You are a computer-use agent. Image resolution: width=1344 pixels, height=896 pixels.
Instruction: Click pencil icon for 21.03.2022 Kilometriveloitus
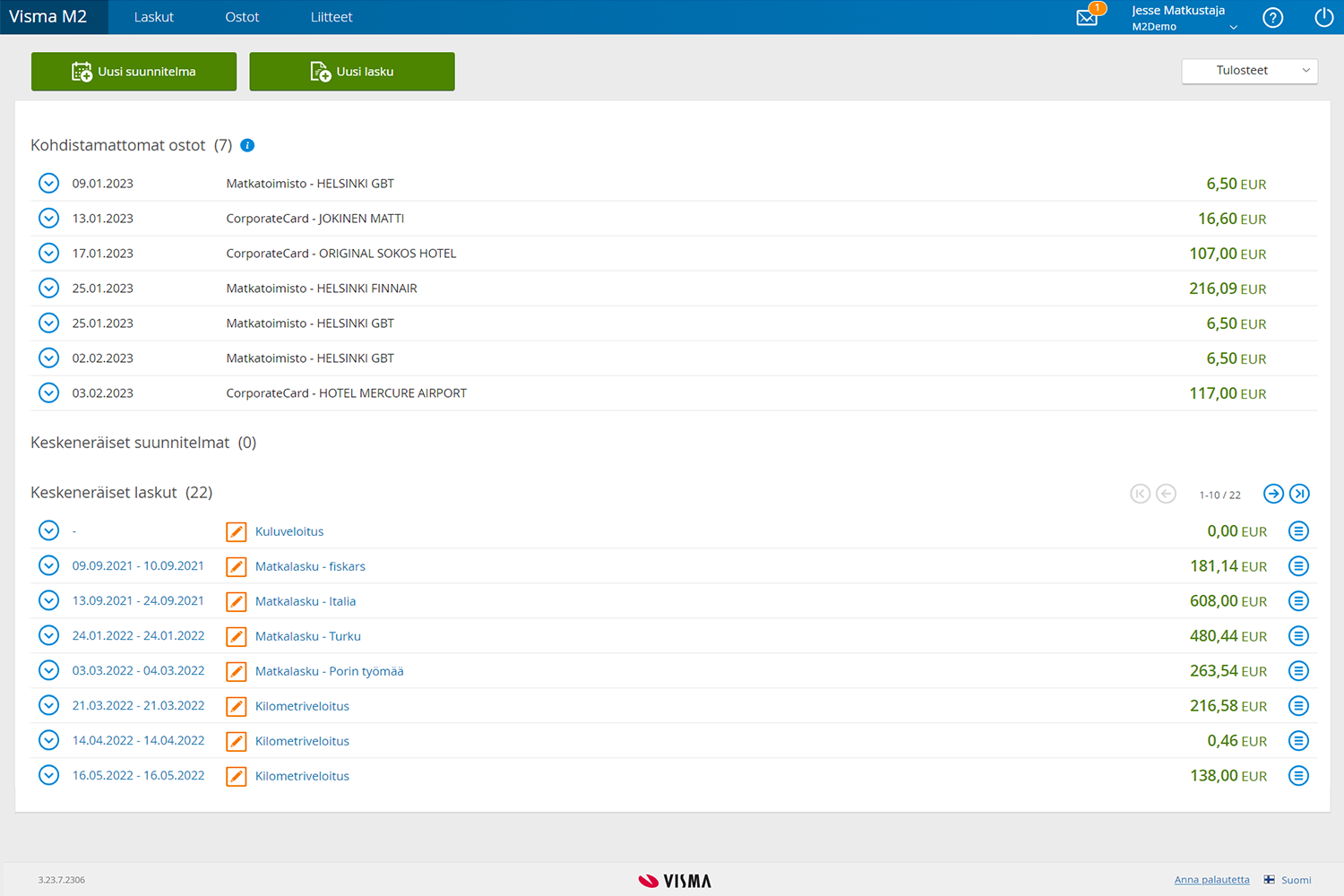point(236,706)
